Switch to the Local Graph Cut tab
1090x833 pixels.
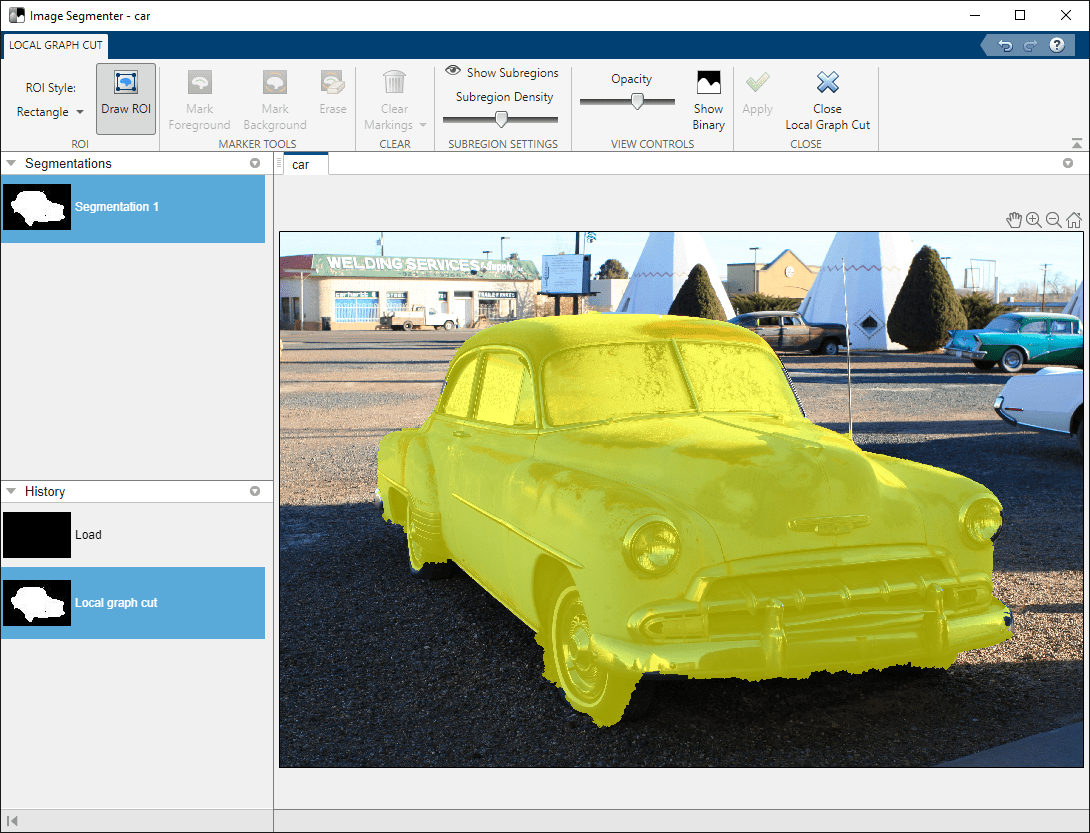click(55, 45)
